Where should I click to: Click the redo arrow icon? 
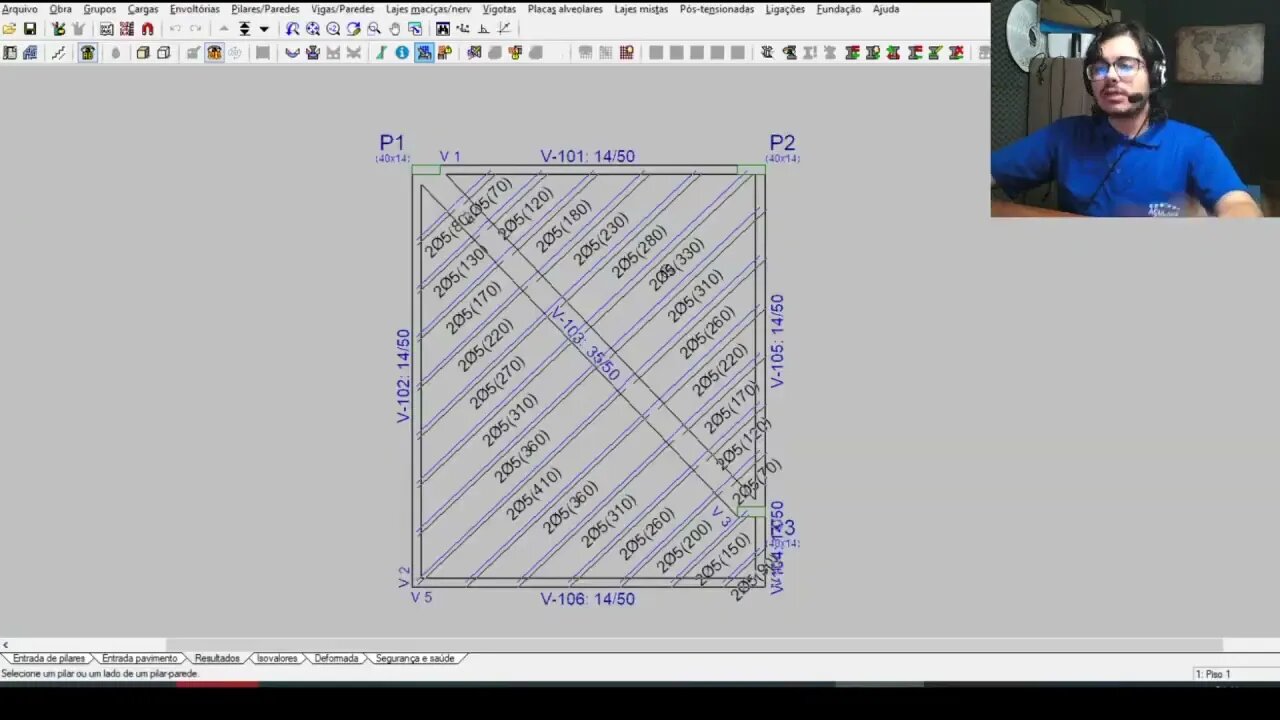click(x=195, y=29)
